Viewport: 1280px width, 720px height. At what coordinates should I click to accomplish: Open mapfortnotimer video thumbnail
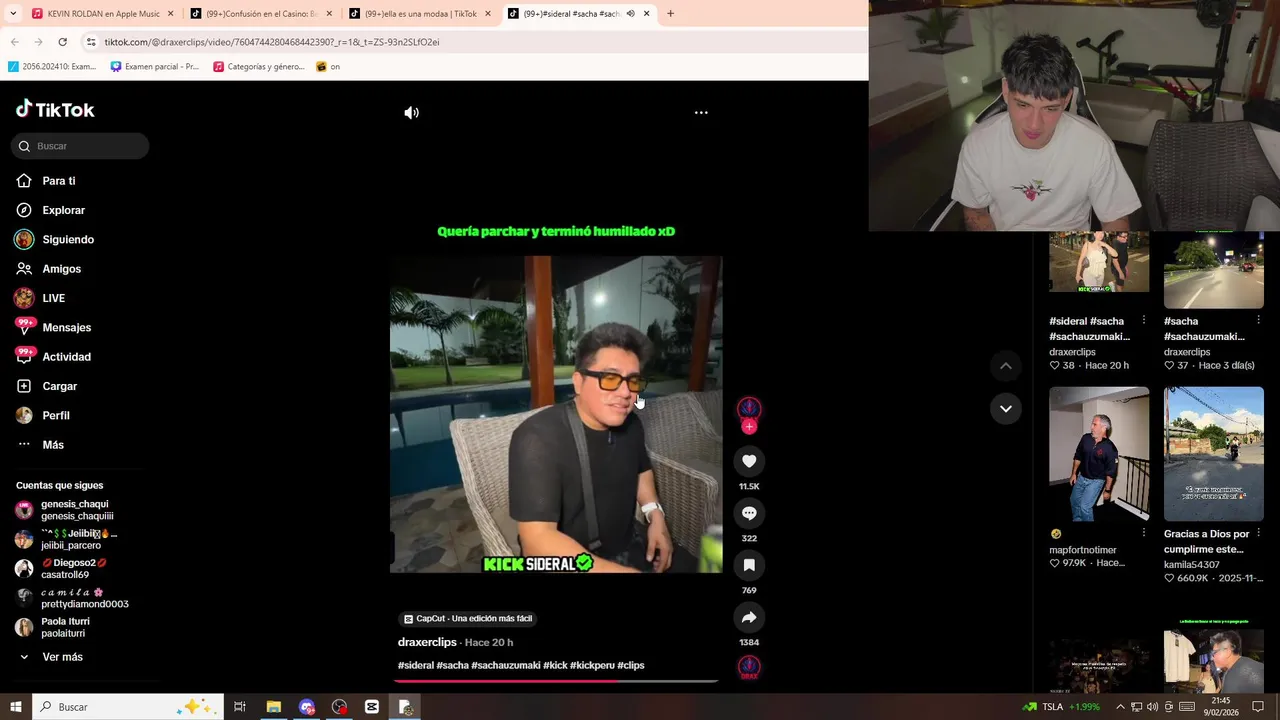(1099, 454)
